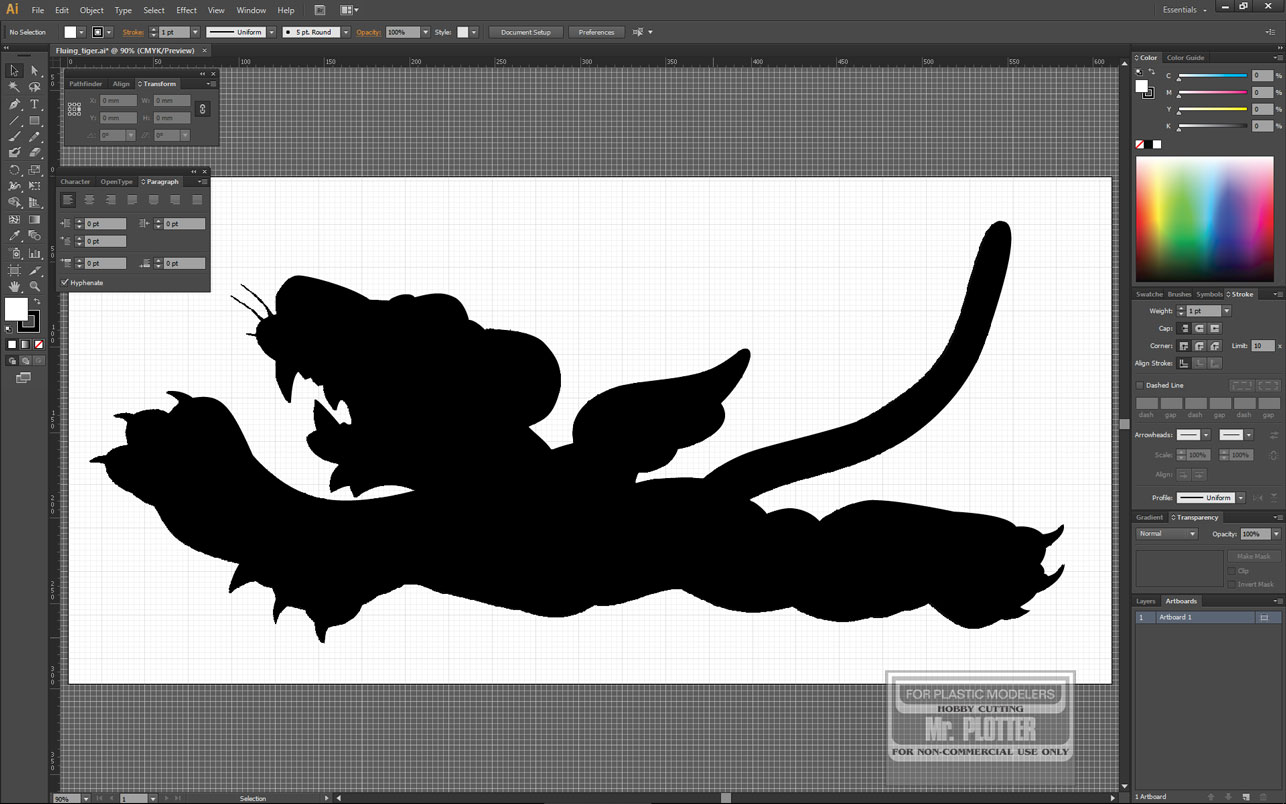Image resolution: width=1286 pixels, height=804 pixels.
Task: Open the 5 pt. Round brush dropdown
Action: 346,32
